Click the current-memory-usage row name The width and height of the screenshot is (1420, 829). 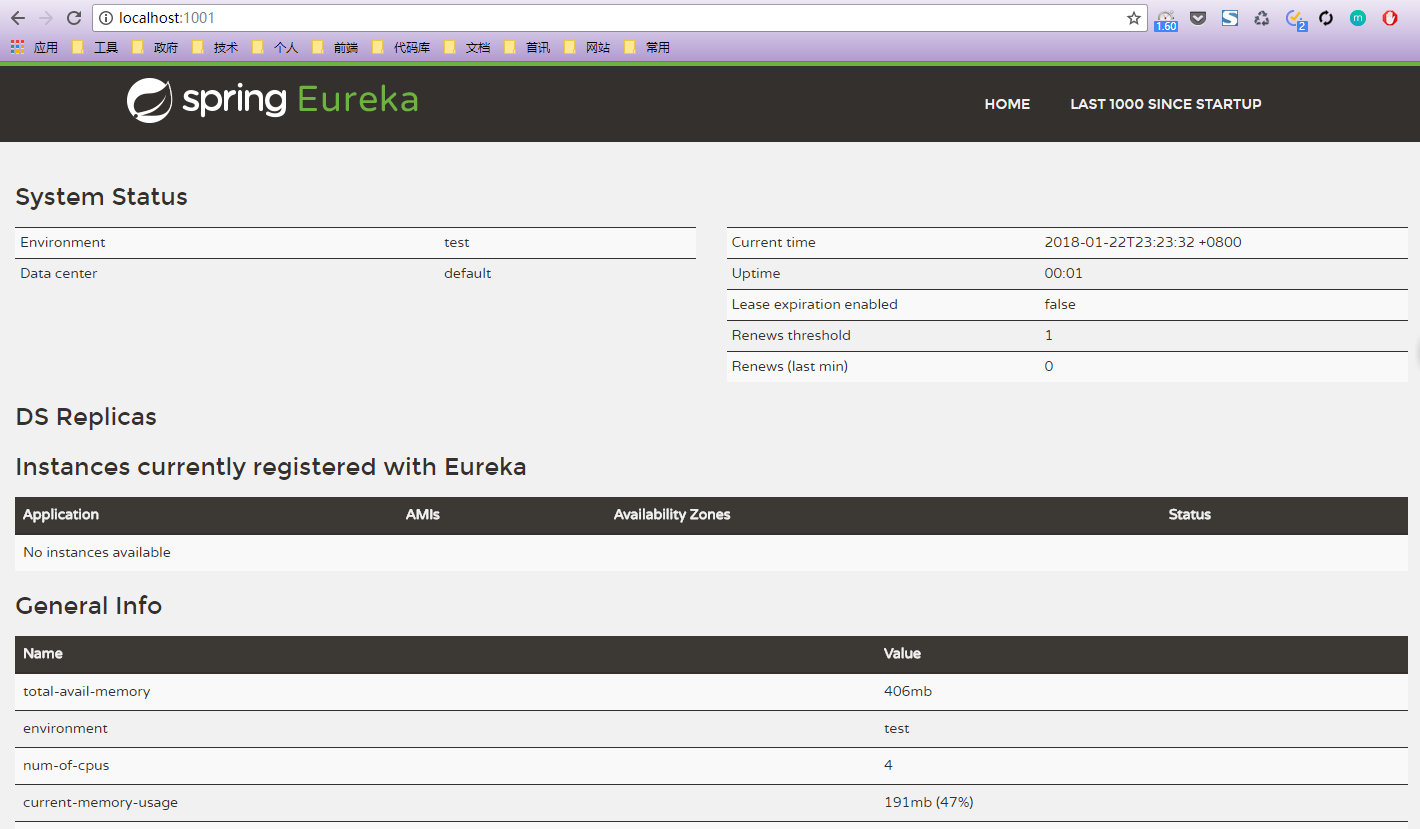click(100, 802)
